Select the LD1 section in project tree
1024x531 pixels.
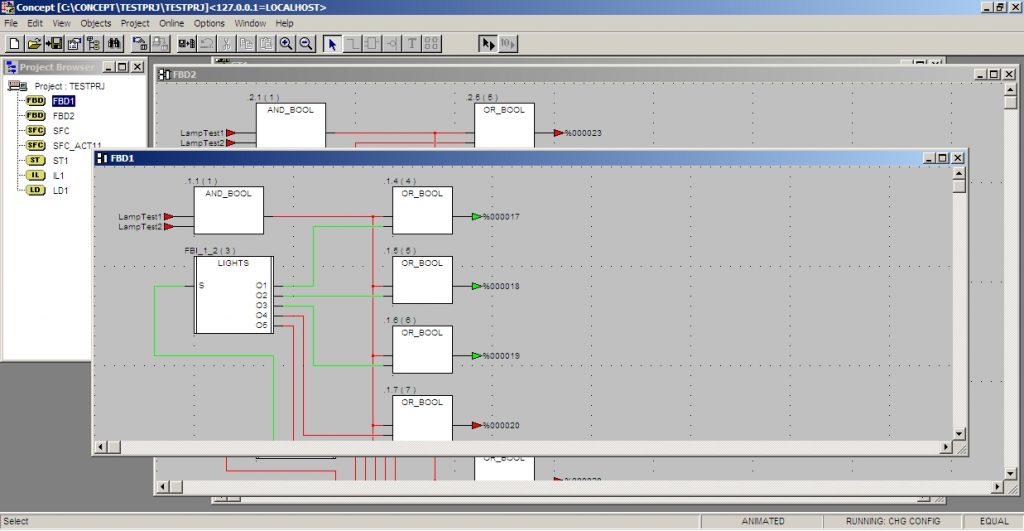coord(61,190)
